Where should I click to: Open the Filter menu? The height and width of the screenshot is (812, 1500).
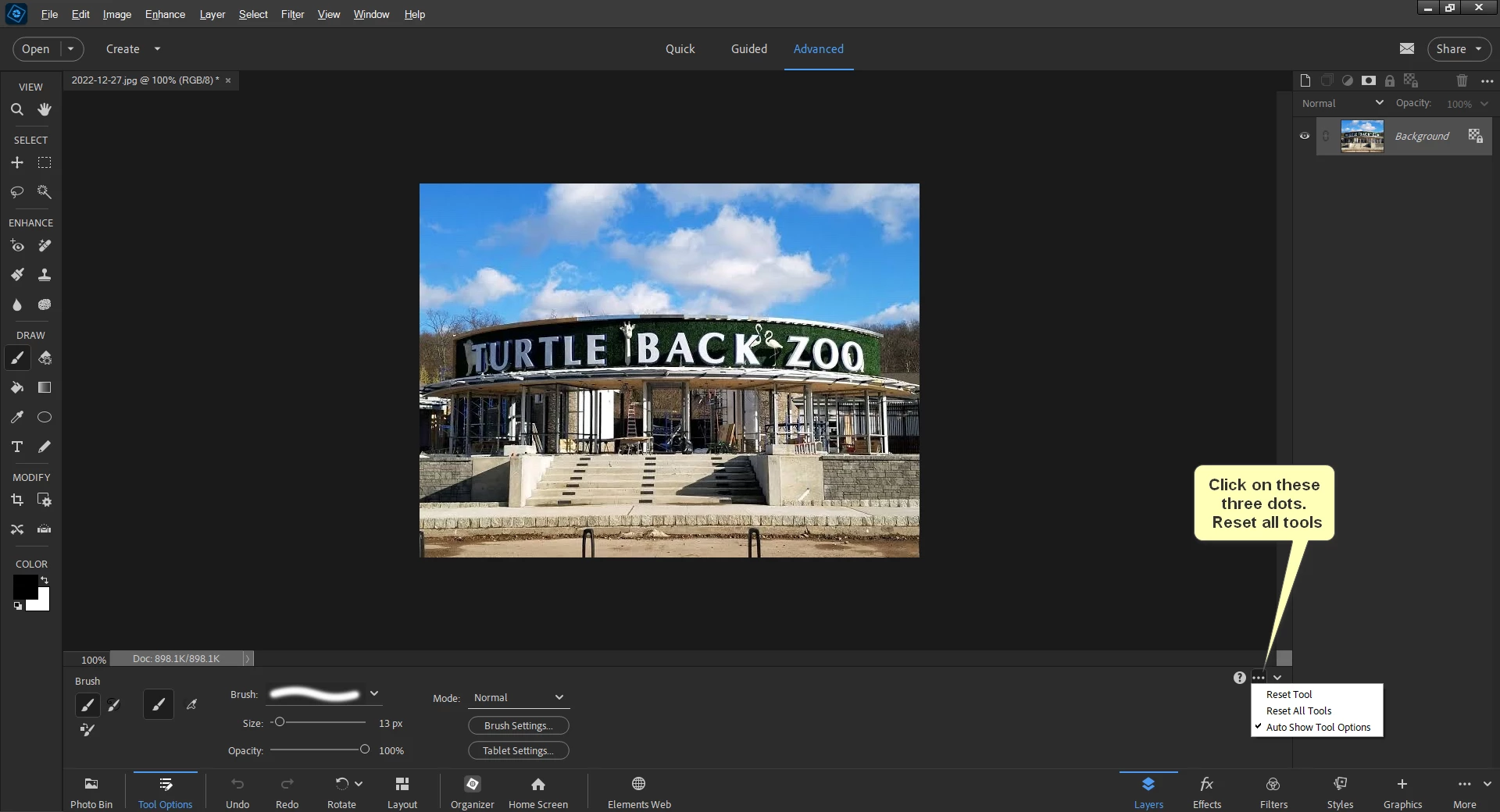point(292,14)
